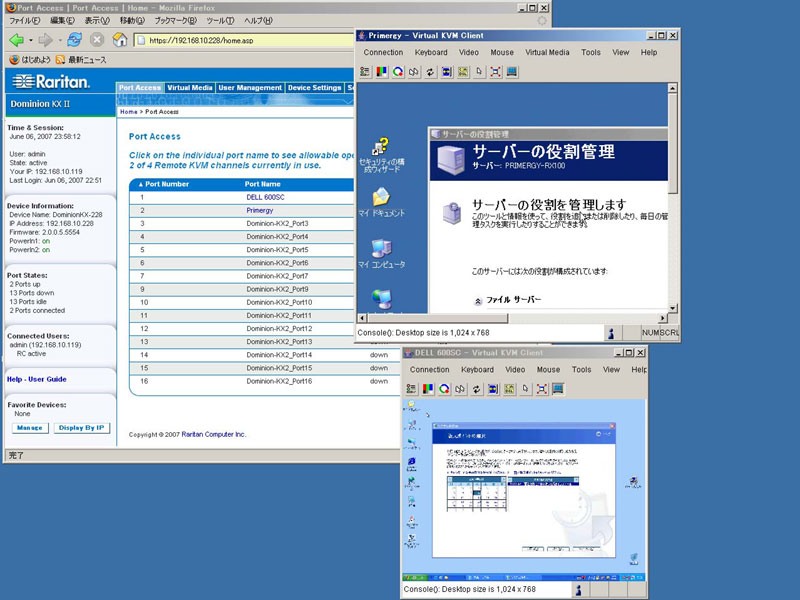Click the color calibration circle icon in Primergy window
800x600 pixels.
397,72
